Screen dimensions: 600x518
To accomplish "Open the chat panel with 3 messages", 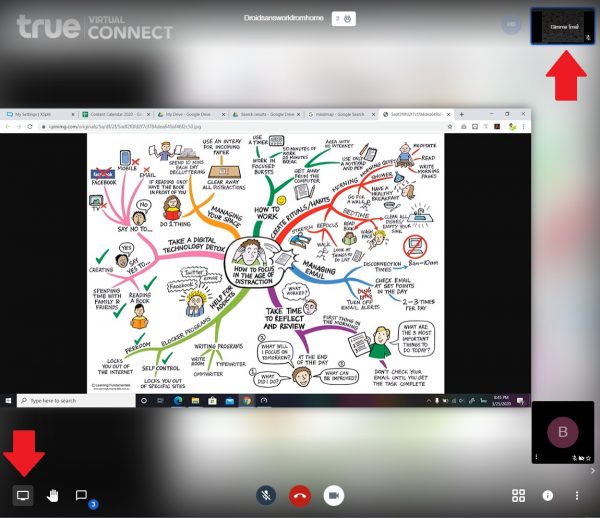I will [x=81, y=495].
